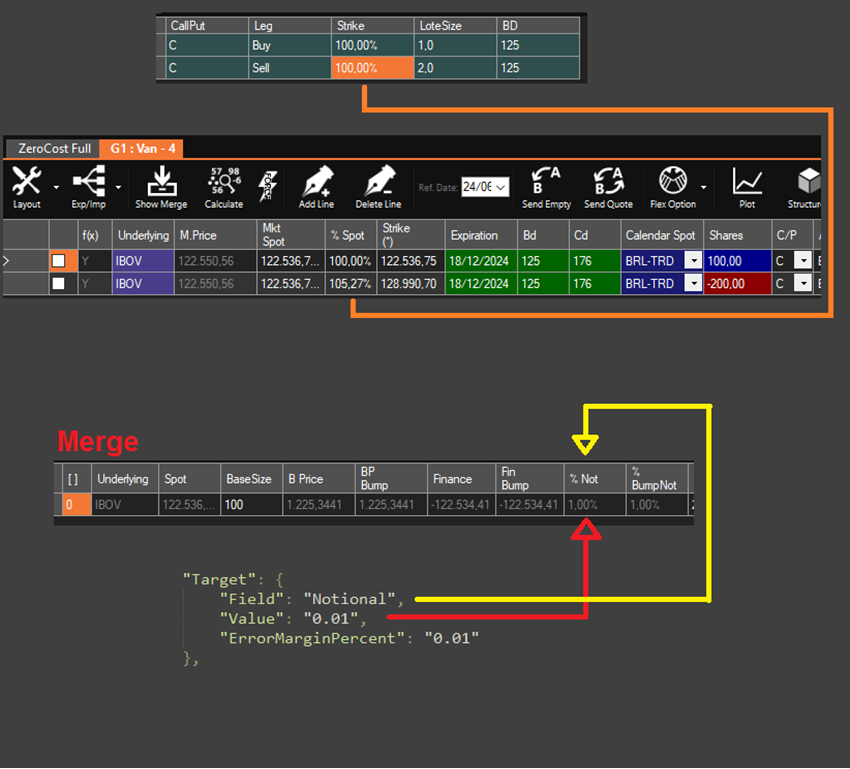This screenshot has height=769, width=850.
Task: Tick the checkbox on second IBOV row
Action: [x=58, y=284]
